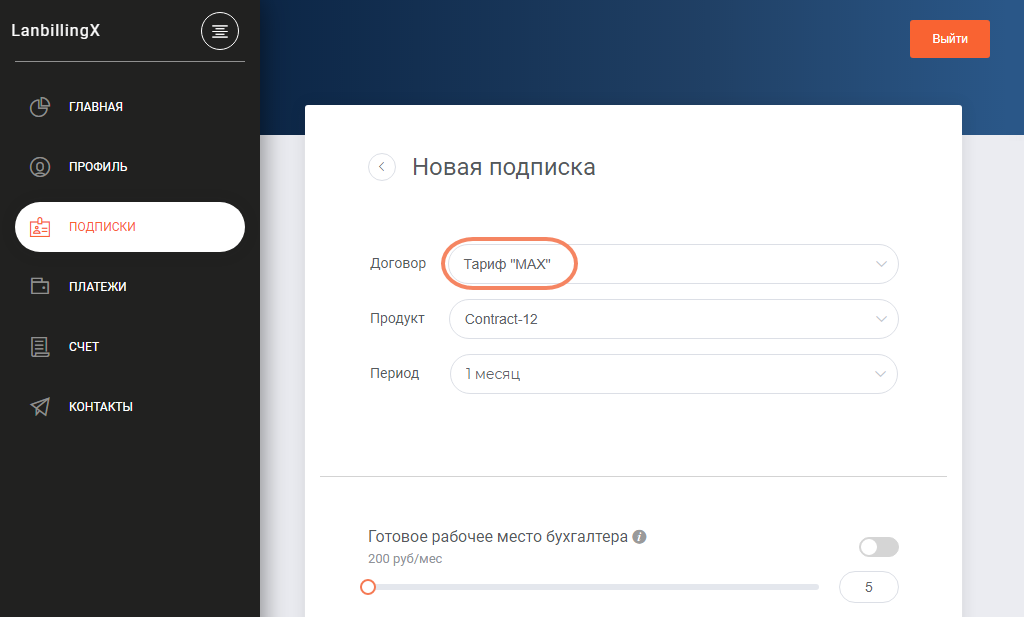Open the Продукт dropdown showing Contract-12
The image size is (1024, 617).
tap(673, 319)
